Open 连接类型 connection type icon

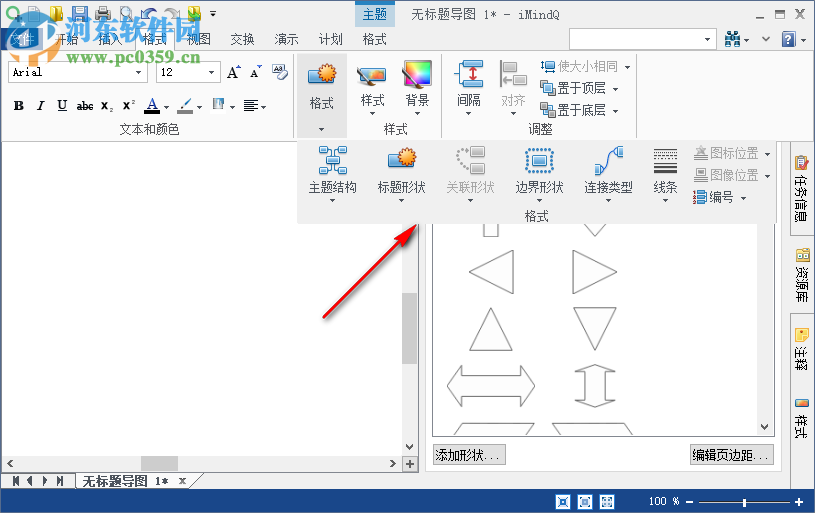608,161
